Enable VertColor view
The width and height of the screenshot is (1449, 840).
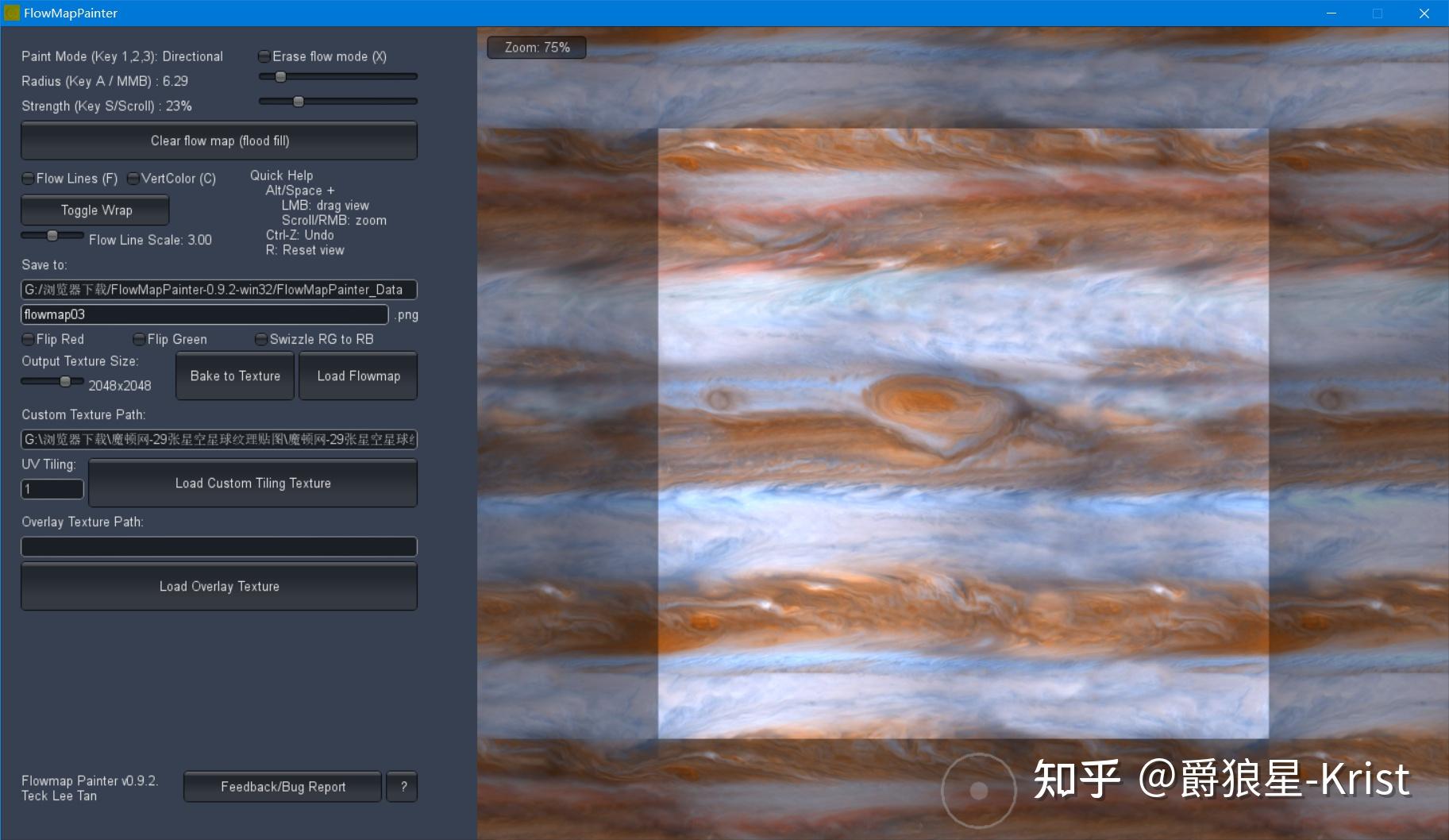pos(136,178)
